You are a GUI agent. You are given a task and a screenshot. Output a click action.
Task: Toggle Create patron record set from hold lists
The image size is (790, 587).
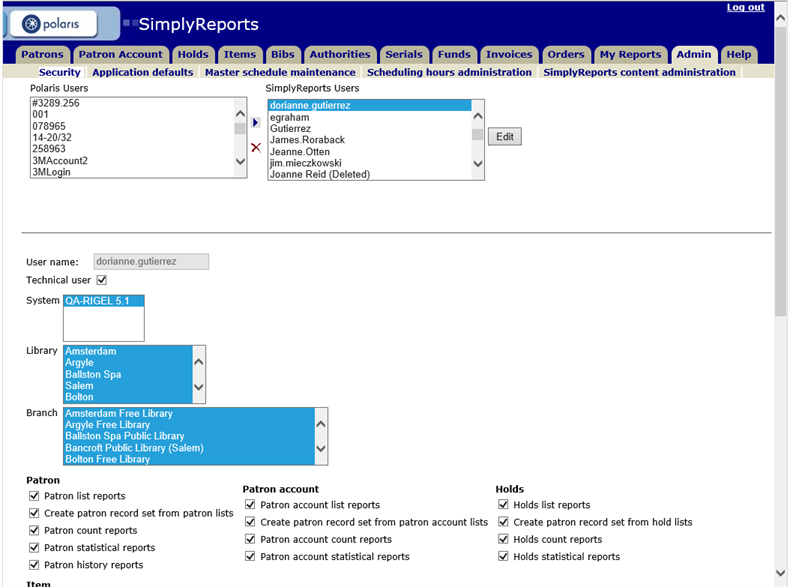coord(503,521)
